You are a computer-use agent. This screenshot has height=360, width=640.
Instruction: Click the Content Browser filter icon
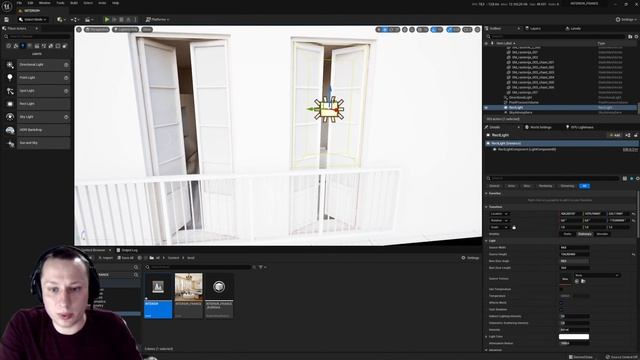tap(261, 267)
